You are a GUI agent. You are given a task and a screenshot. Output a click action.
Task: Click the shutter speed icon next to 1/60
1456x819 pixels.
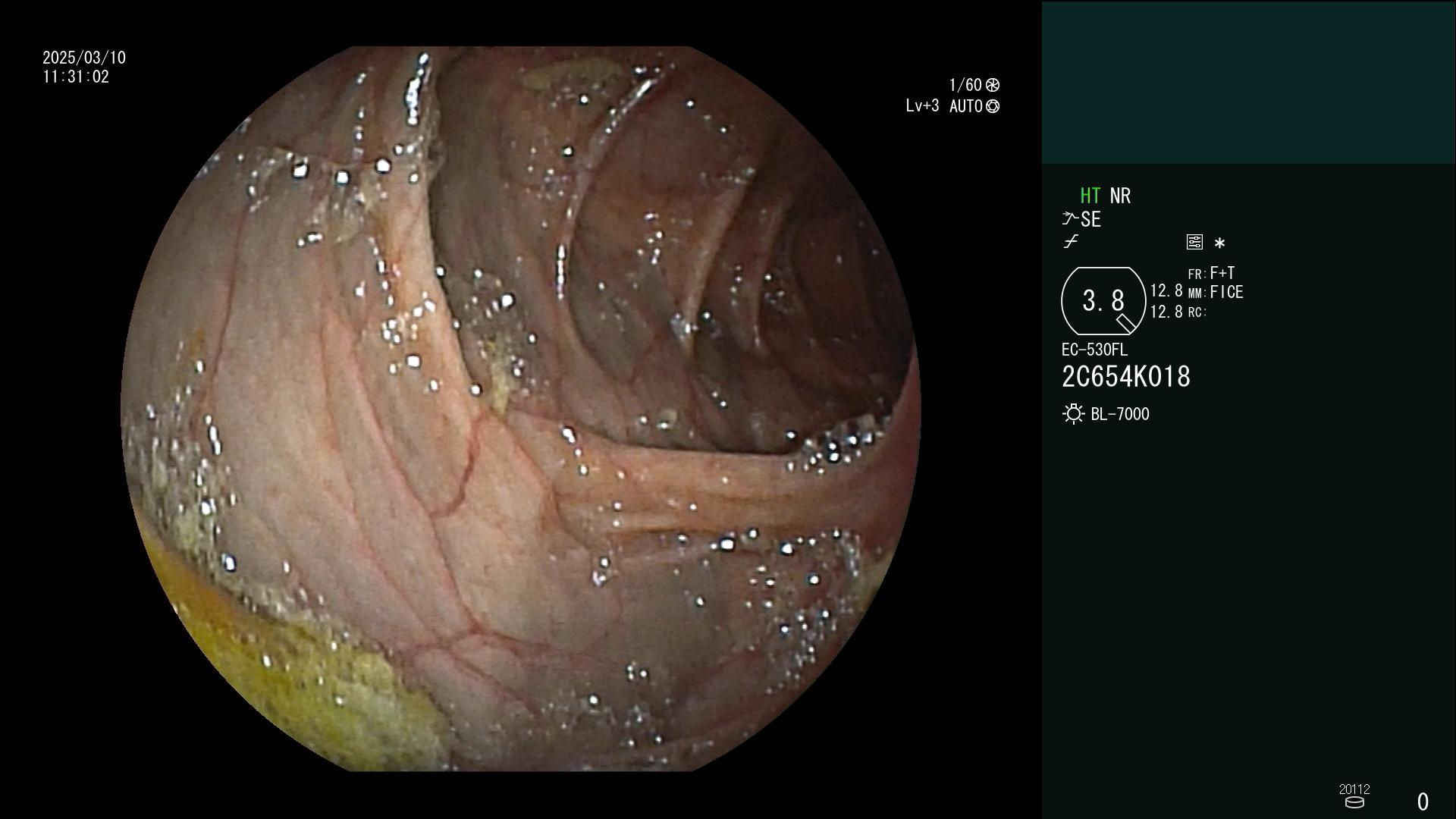point(992,85)
